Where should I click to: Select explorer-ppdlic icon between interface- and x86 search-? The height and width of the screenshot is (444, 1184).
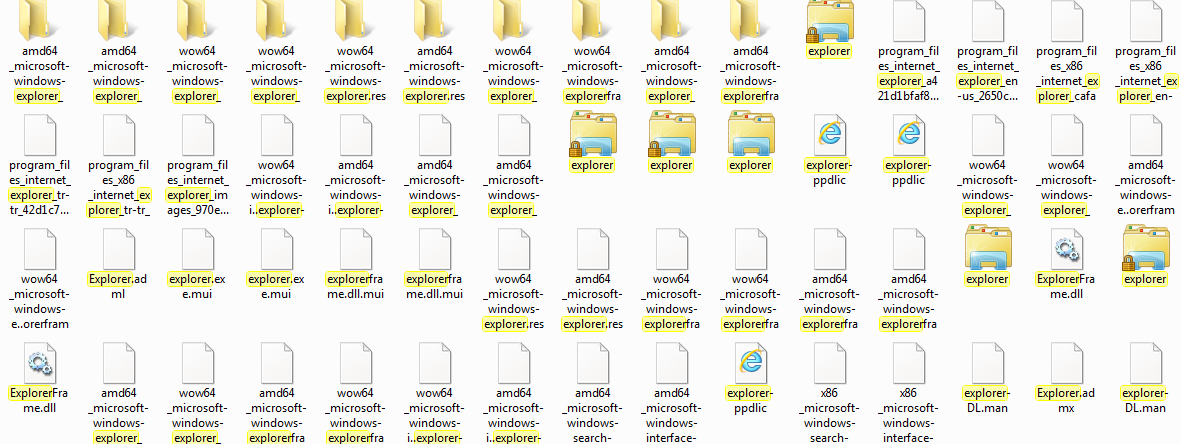[750, 362]
